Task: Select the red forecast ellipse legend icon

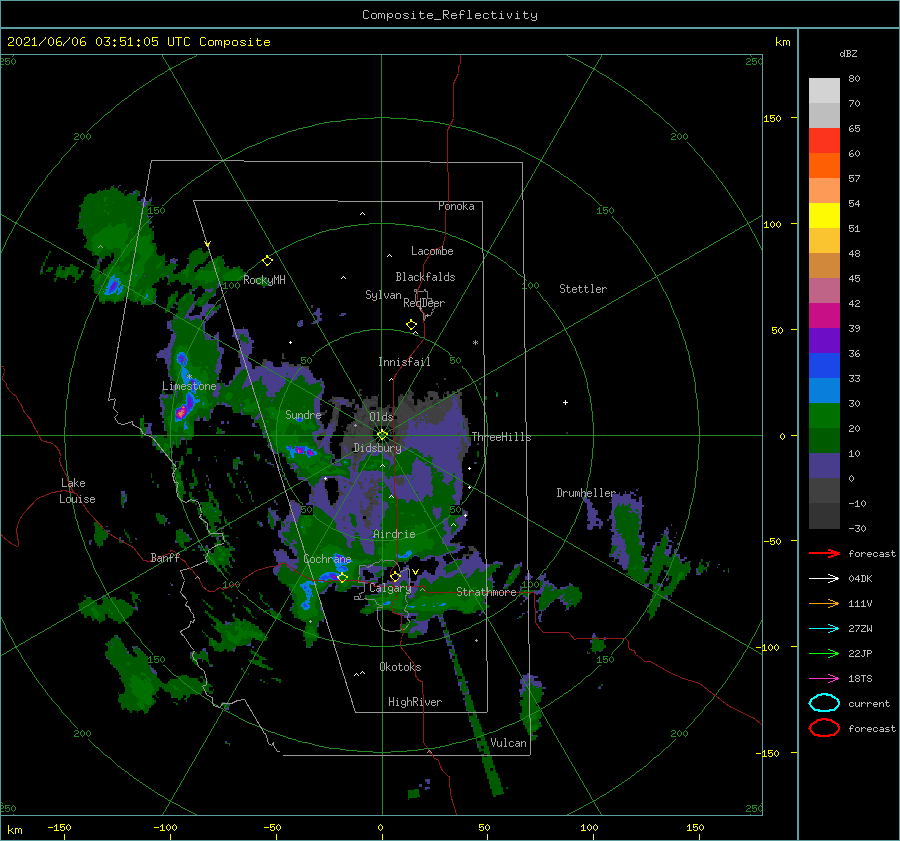Action: pos(824,728)
